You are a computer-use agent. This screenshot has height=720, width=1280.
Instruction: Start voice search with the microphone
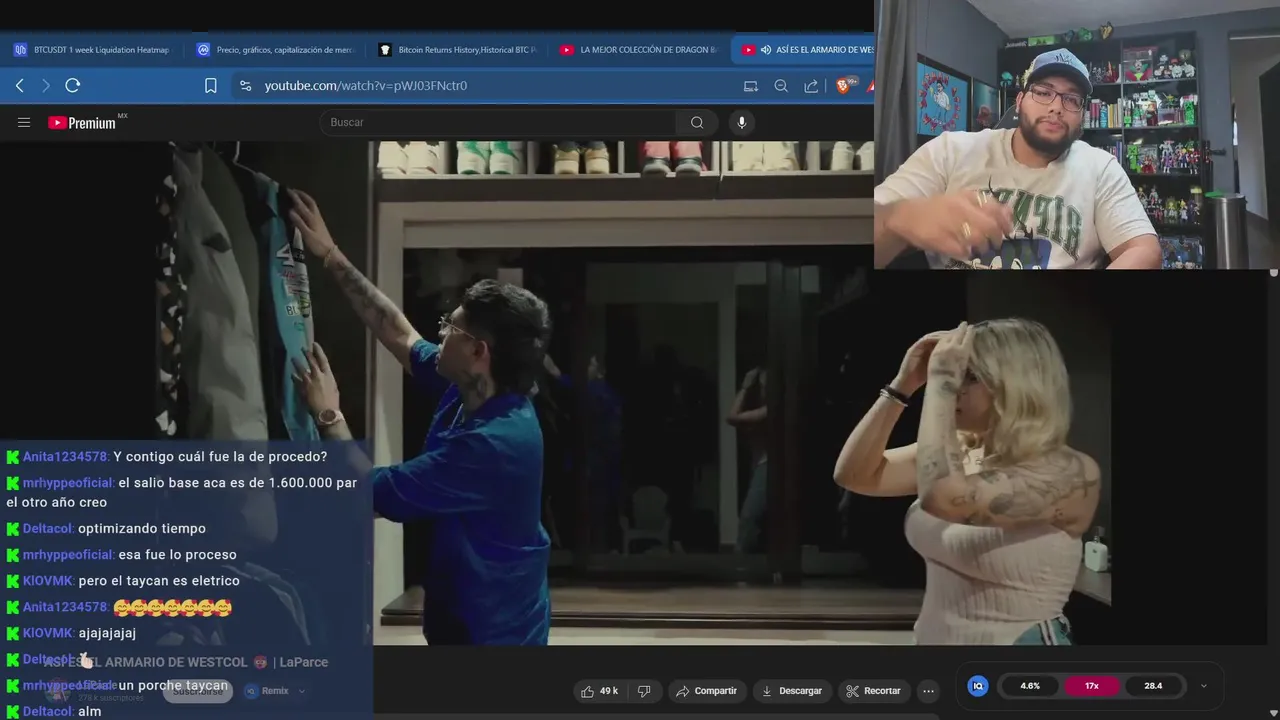click(741, 122)
